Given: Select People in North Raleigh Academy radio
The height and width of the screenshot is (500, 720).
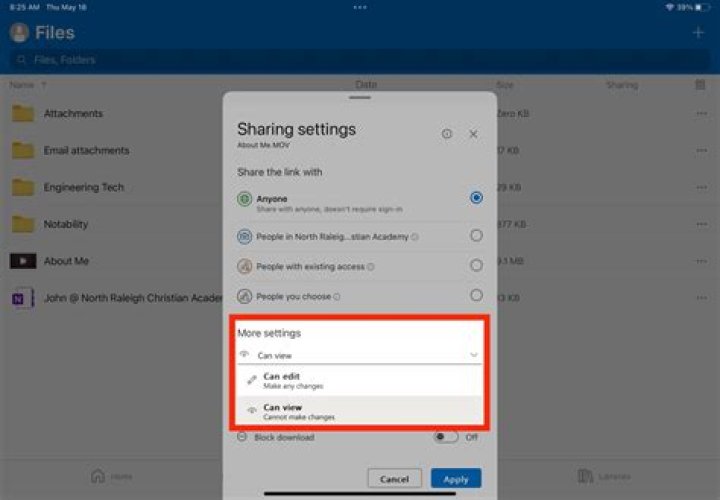Looking at the screenshot, I should 476,236.
